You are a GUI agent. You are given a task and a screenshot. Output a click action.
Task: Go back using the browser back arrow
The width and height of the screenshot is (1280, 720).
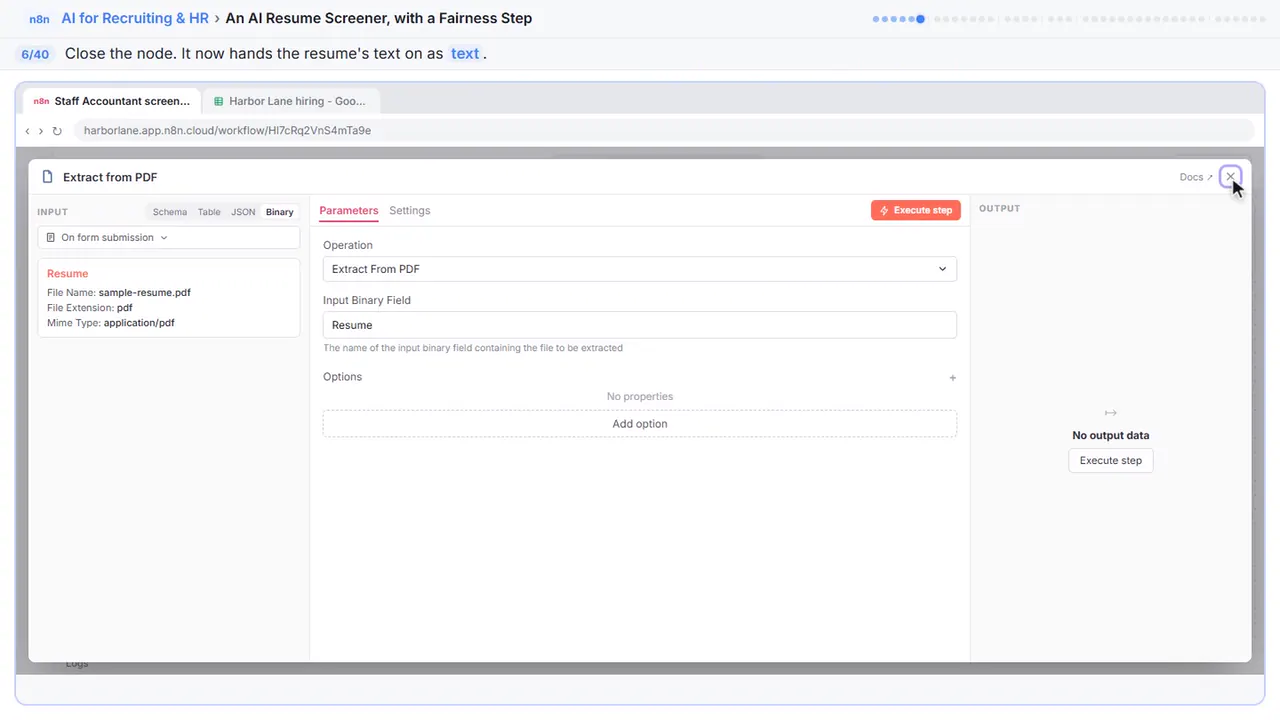tap(27, 131)
